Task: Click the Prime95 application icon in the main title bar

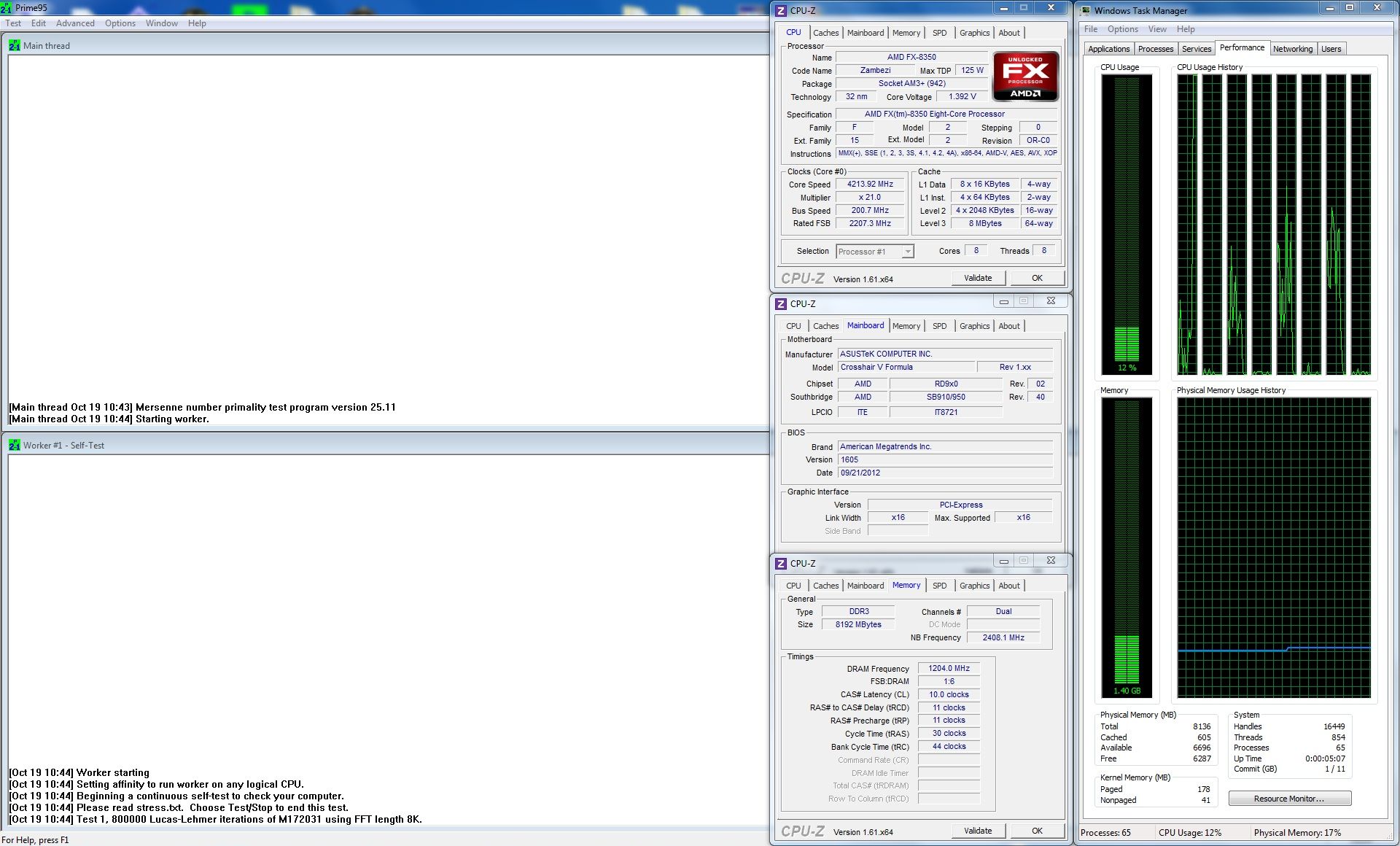Action: click(7, 8)
